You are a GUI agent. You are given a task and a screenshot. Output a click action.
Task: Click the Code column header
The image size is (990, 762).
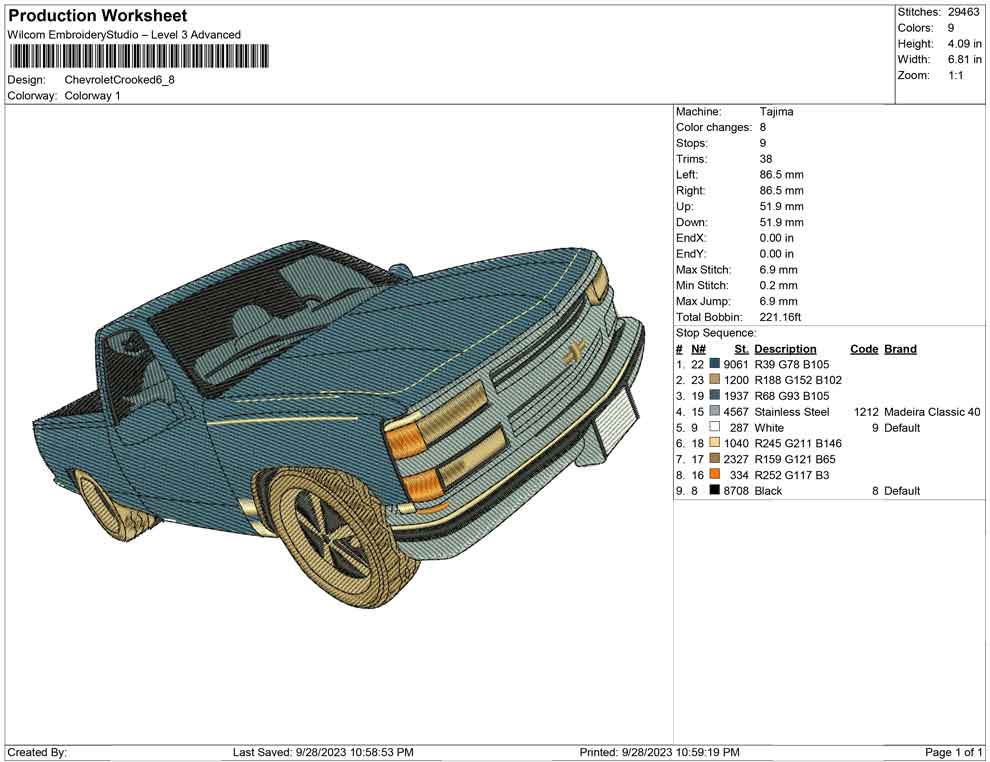[864, 349]
